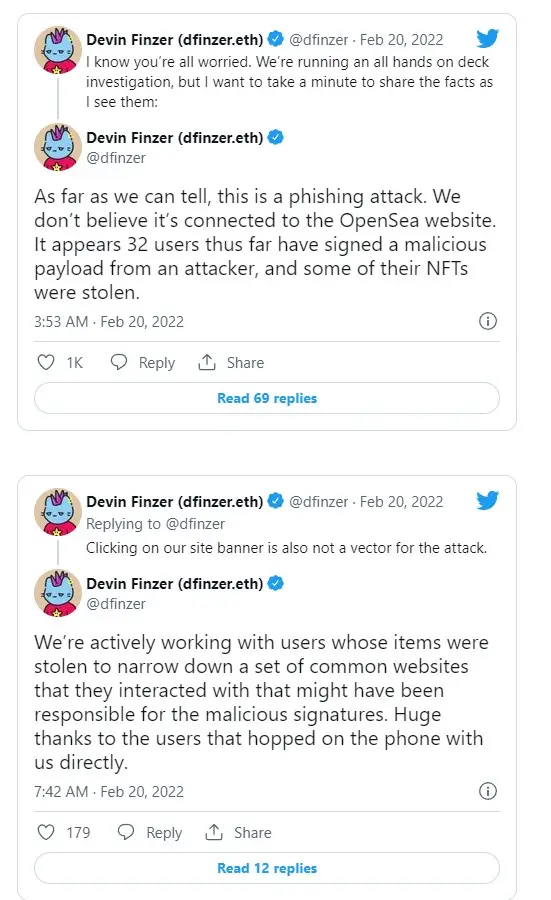The width and height of the screenshot is (551, 900).
Task: Click the Share upload icon on second tweet
Action: [x=214, y=832]
